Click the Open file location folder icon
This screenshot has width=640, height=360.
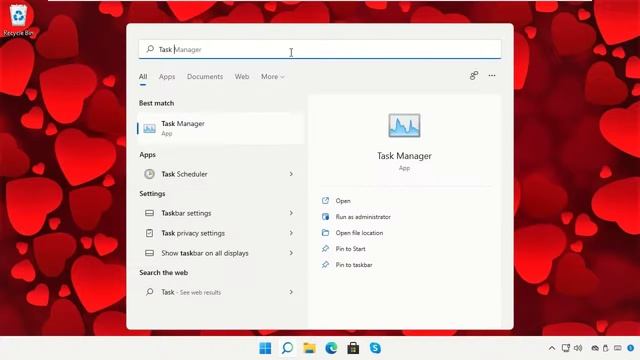point(325,233)
